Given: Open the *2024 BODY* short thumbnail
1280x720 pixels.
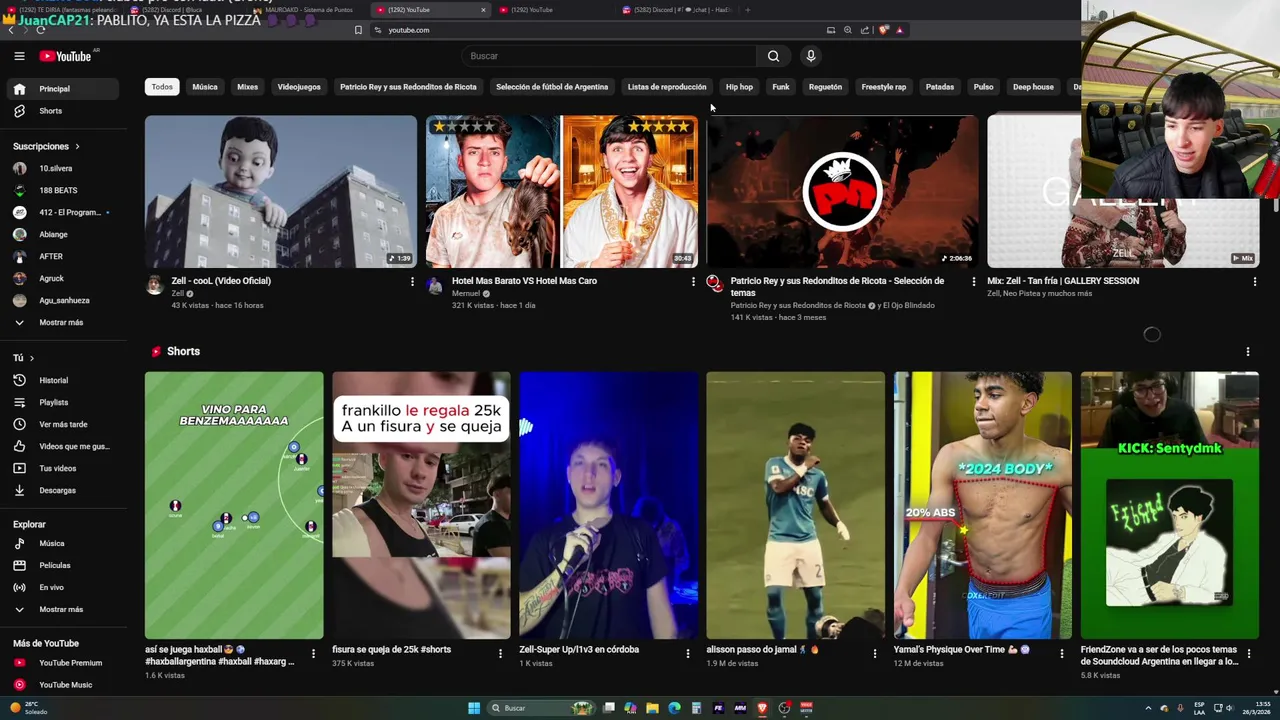Looking at the screenshot, I should (x=982, y=505).
